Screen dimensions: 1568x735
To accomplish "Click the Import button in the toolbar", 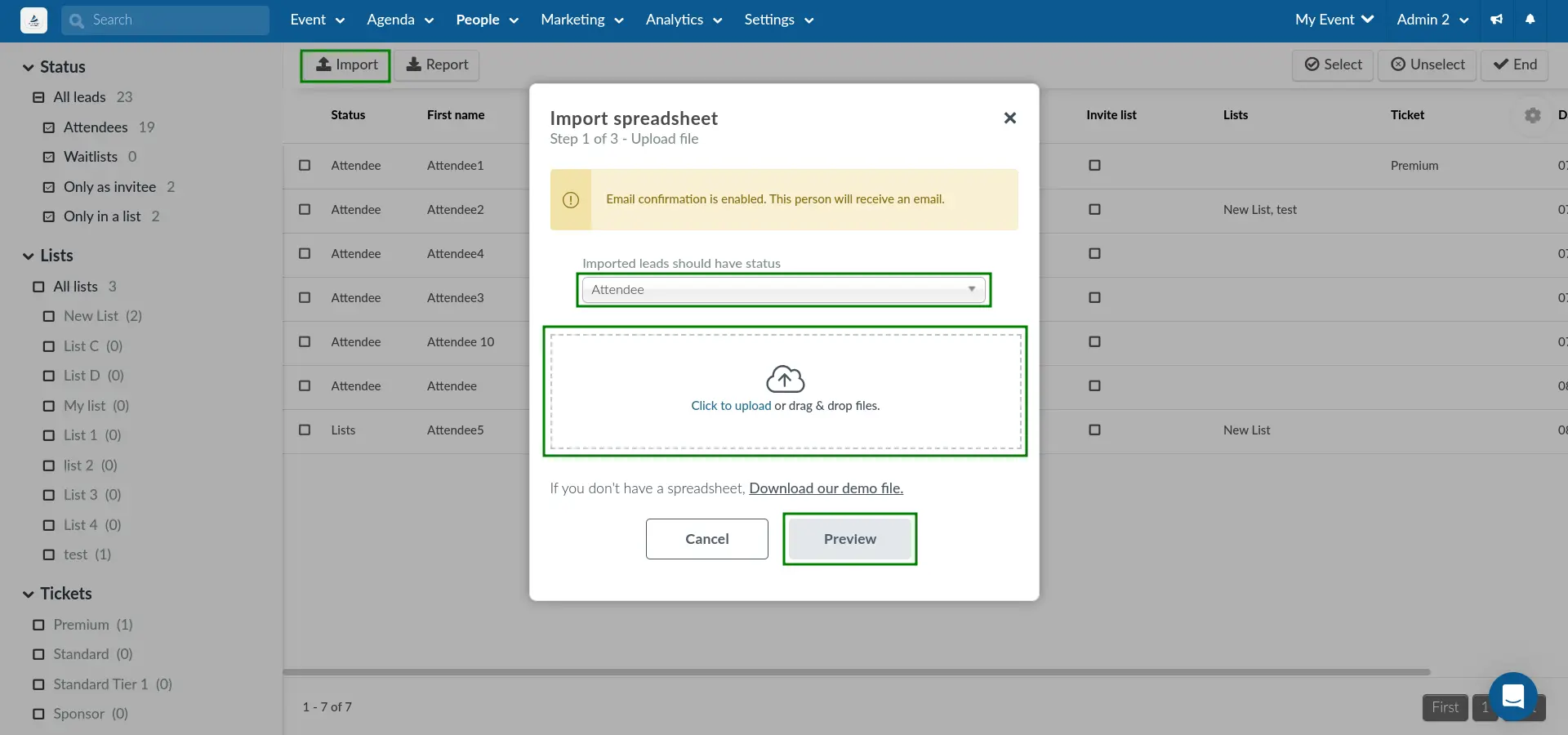I will [x=345, y=65].
